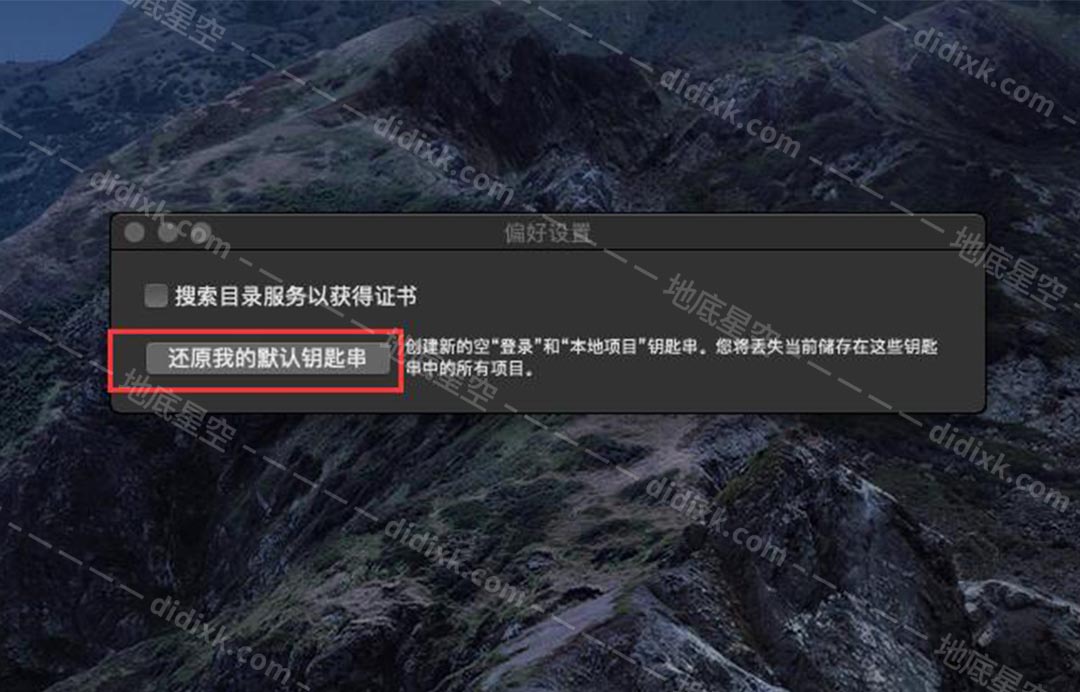Click empty dialog area below the description text
Image resolution: width=1080 pixels, height=692 pixels.
620,396
